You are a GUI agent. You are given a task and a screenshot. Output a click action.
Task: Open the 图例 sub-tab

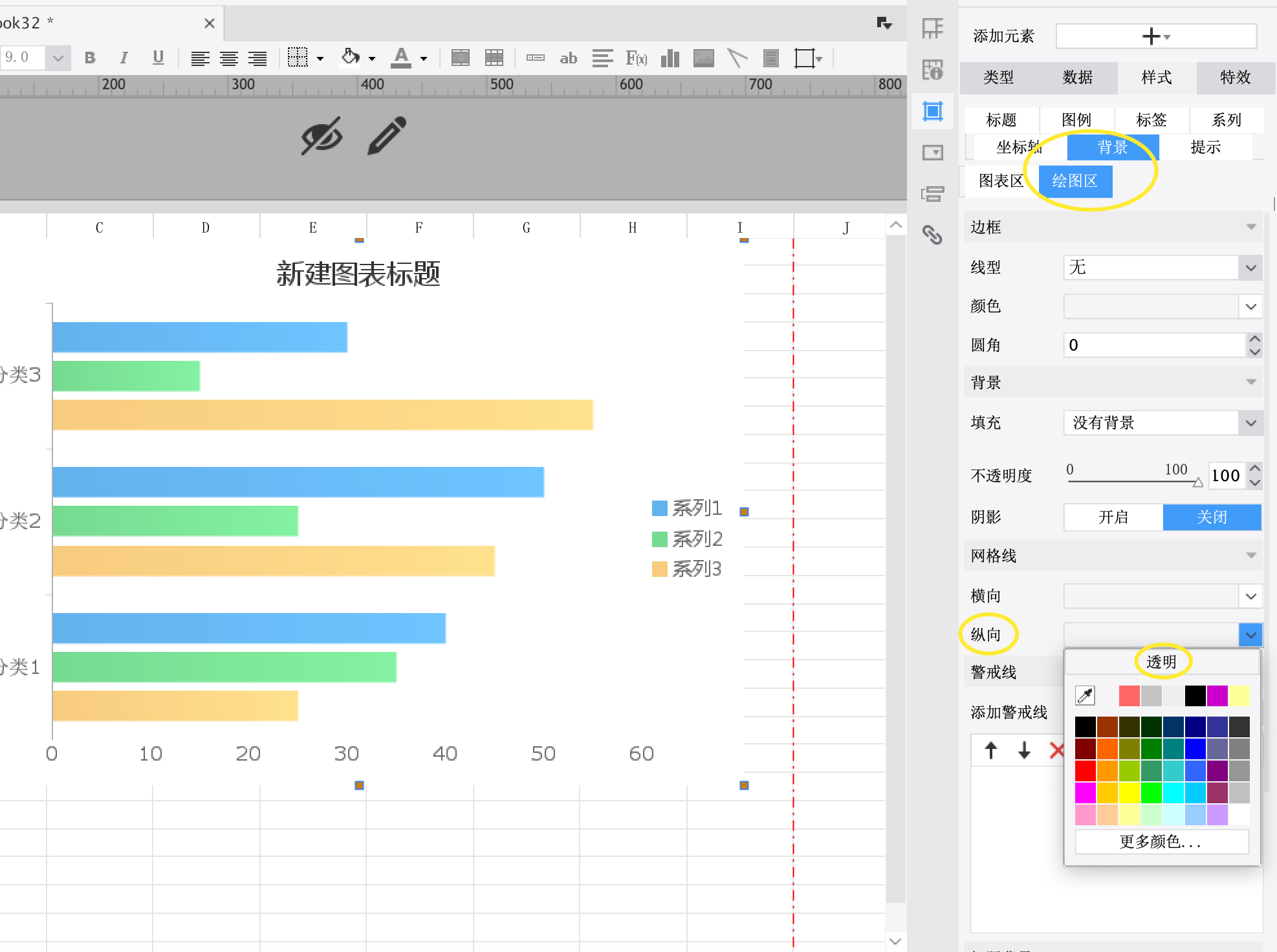tap(1076, 120)
